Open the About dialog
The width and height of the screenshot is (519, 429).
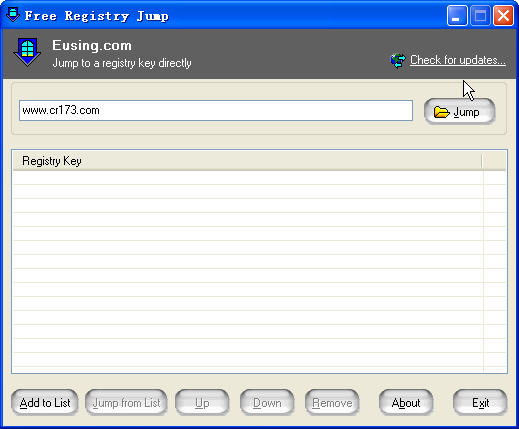pyautogui.click(x=406, y=402)
